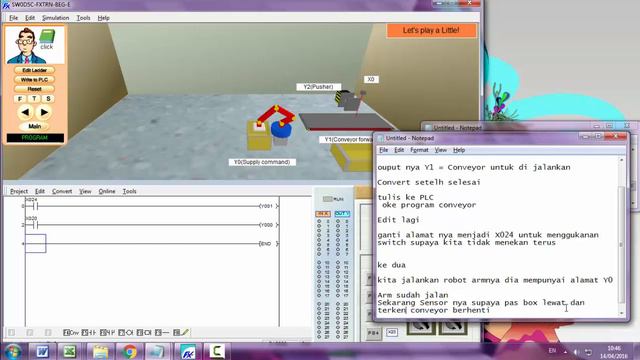Select the S view button
Screen dimensions: 640x360
click(x=49, y=99)
